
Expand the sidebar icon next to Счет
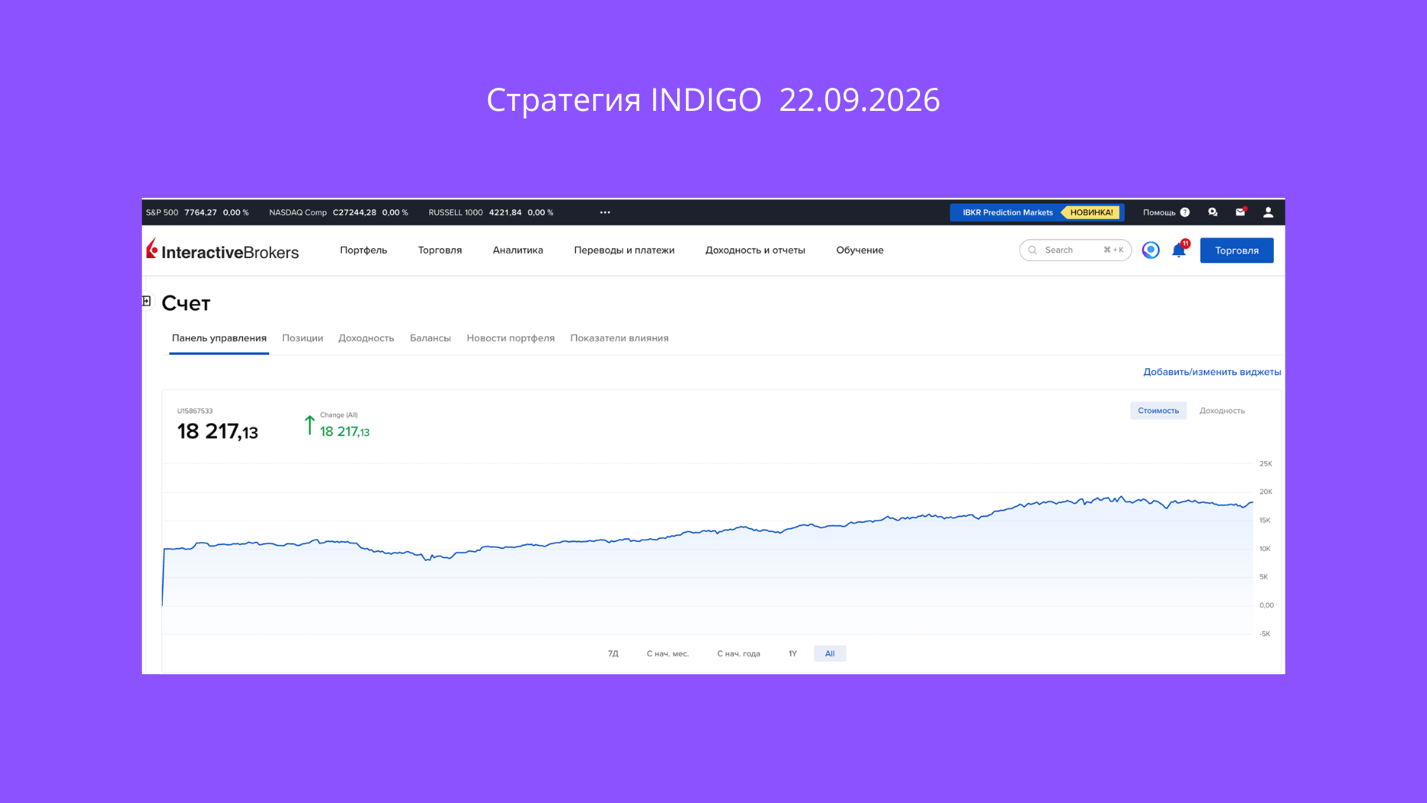point(146,301)
